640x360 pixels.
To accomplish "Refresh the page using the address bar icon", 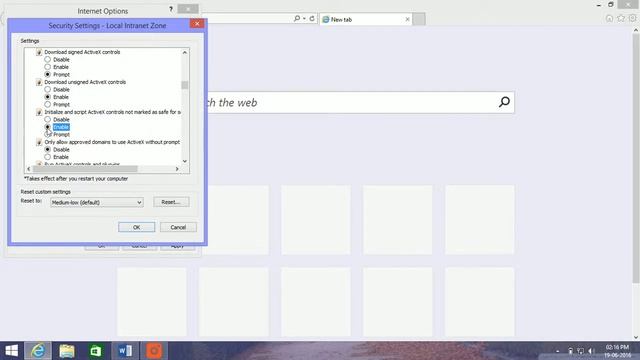I will coord(312,18).
